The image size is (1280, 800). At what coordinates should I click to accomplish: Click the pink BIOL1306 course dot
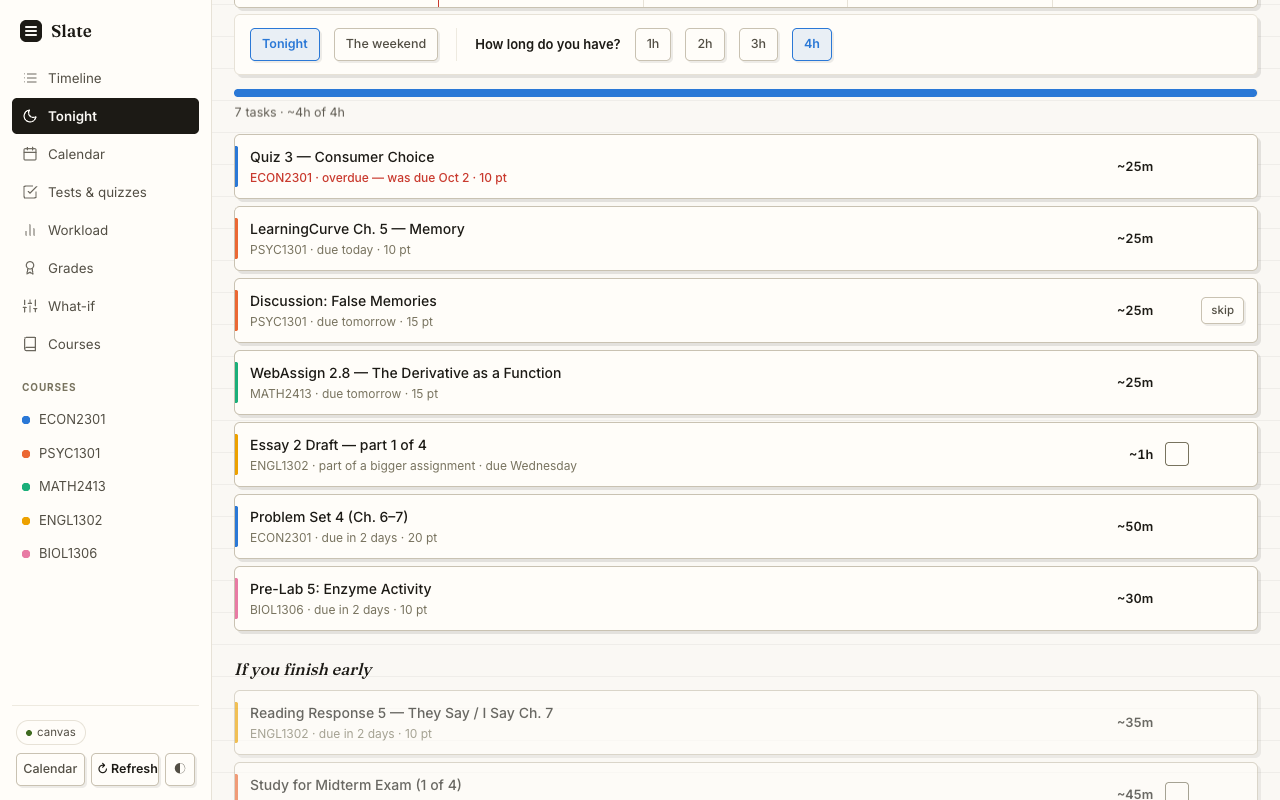point(26,554)
